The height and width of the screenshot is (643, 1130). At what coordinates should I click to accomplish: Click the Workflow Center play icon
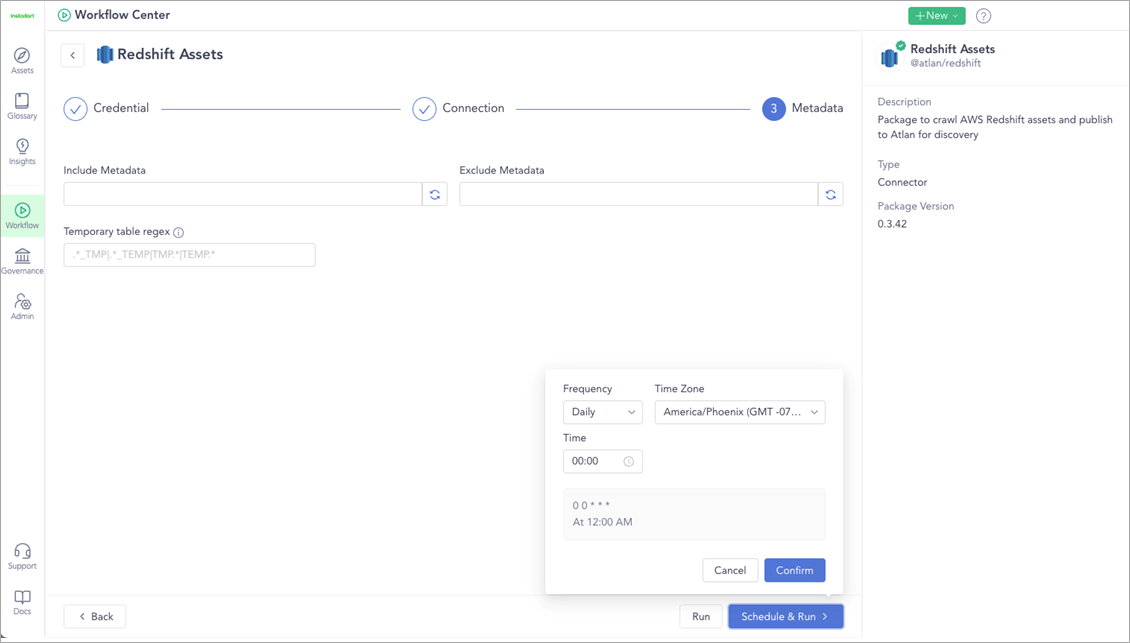64,15
